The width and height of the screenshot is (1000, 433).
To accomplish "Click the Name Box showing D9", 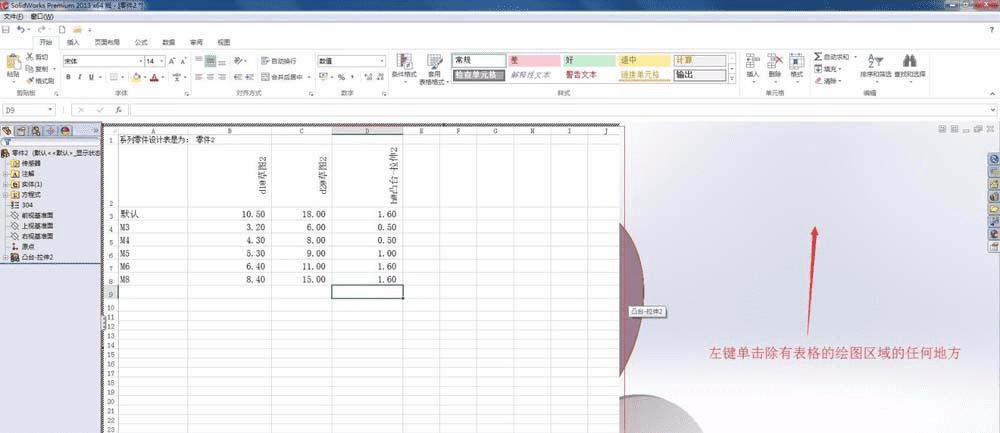I will 29,110.
